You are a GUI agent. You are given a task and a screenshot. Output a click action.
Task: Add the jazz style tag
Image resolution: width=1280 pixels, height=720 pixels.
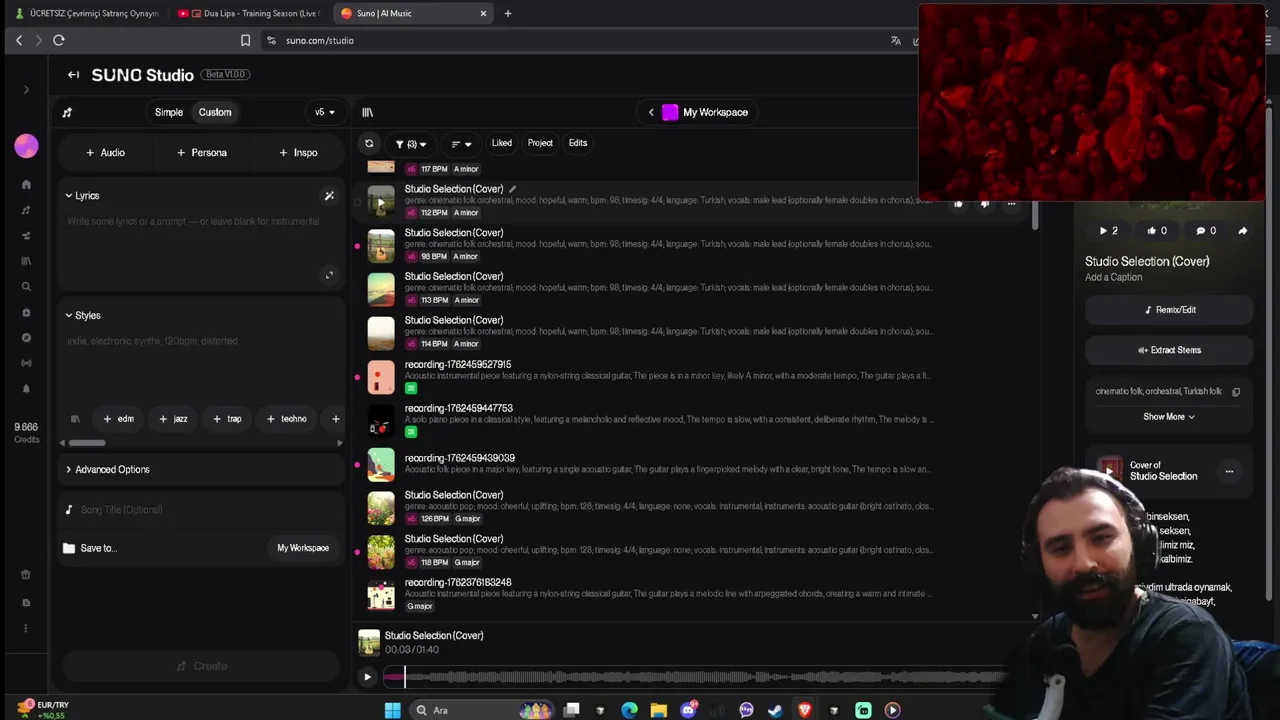(x=173, y=419)
